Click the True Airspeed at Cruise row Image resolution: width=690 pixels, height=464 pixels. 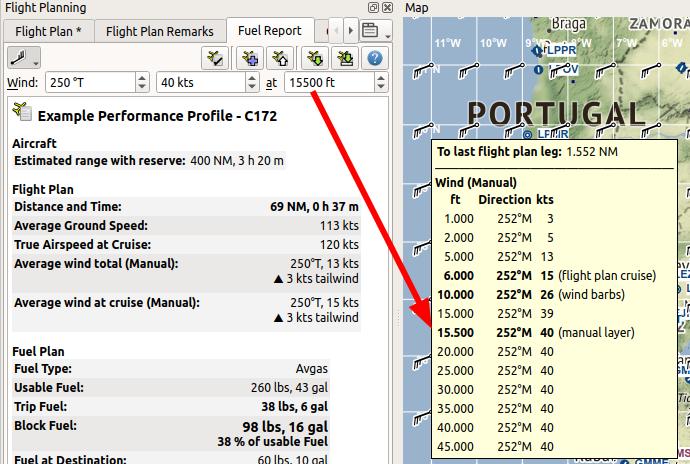[186, 244]
